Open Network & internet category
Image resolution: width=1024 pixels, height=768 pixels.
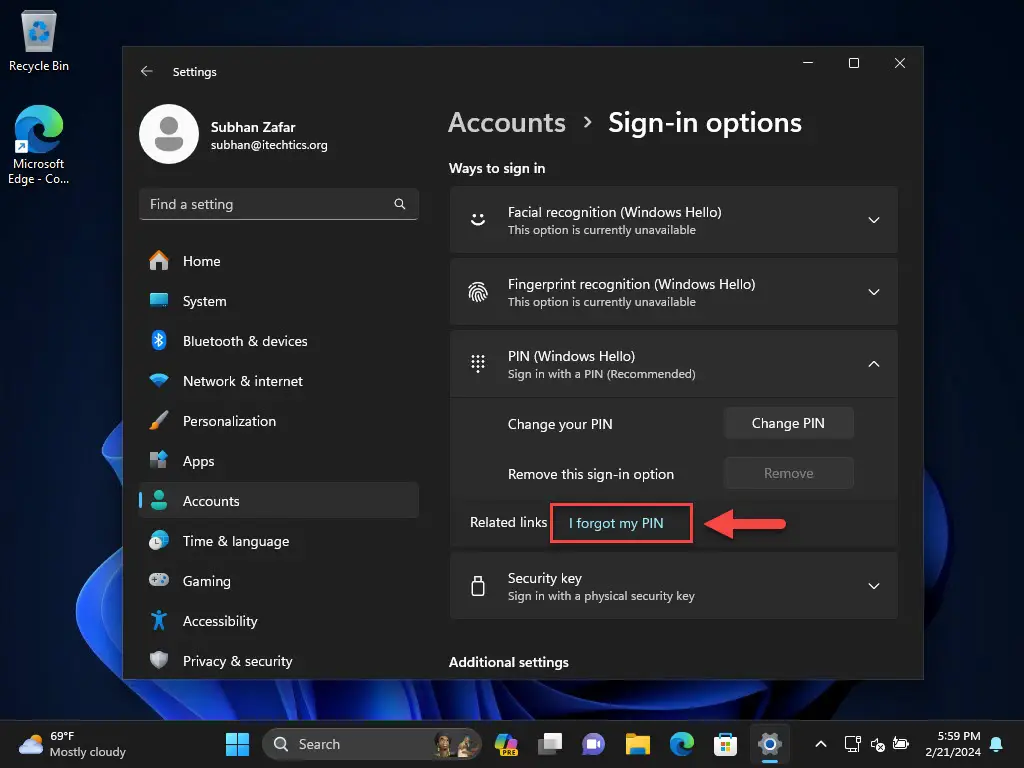pyautogui.click(x=279, y=381)
